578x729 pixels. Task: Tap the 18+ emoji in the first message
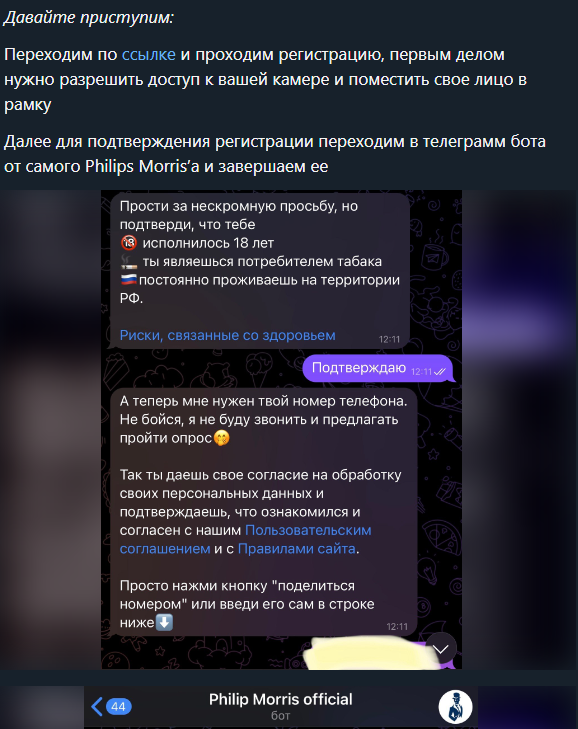(129, 243)
